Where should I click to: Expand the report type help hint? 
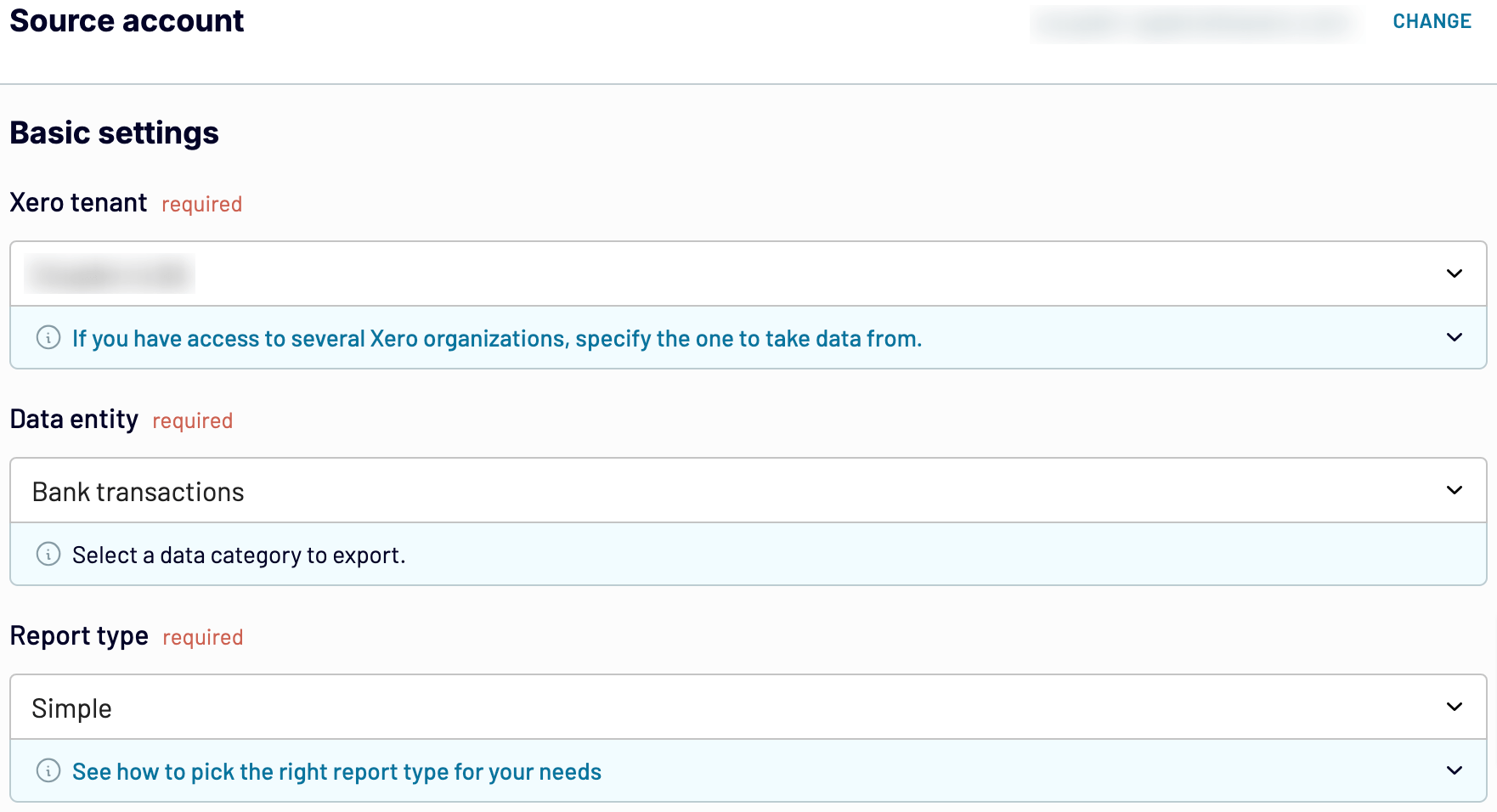1454,770
